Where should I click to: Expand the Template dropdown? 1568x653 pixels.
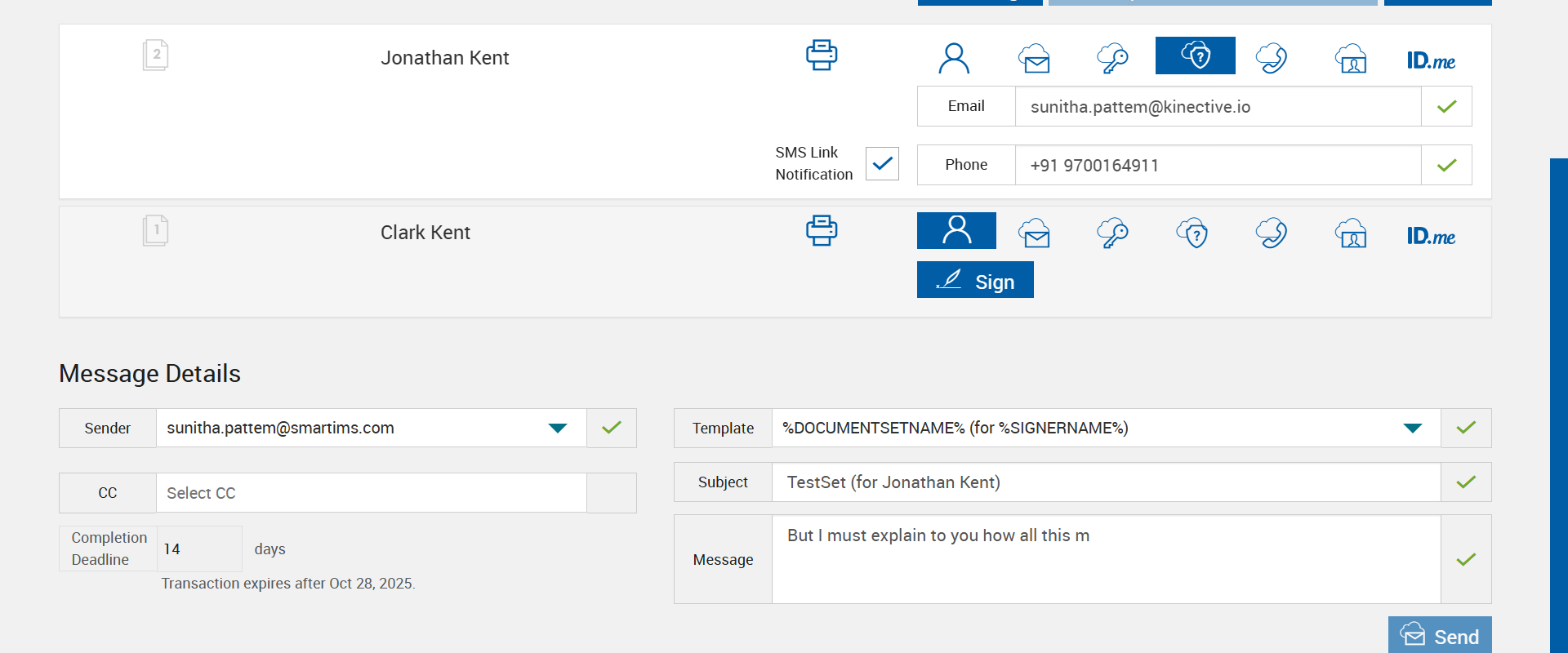click(1412, 429)
